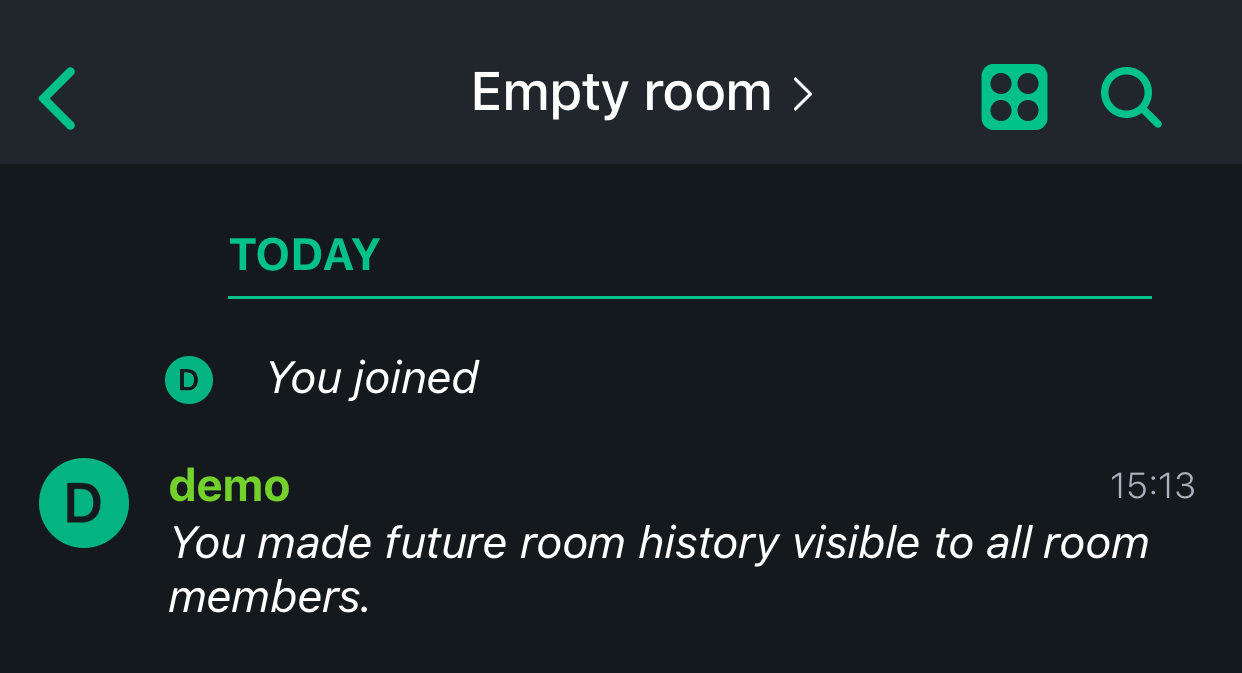This screenshot has height=673, width=1242.
Task: Click the green divider line under TODAY
Action: pos(690,297)
